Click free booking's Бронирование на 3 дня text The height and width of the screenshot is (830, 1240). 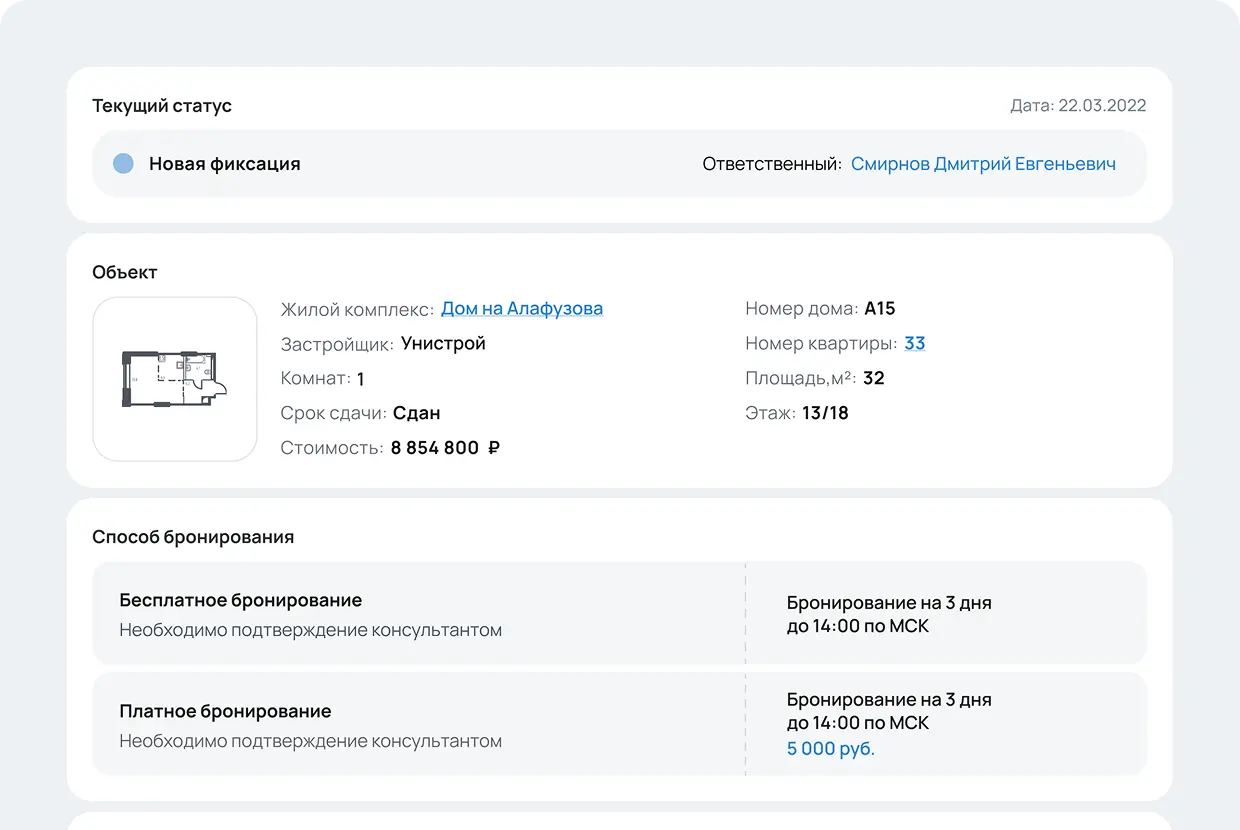[889, 603]
